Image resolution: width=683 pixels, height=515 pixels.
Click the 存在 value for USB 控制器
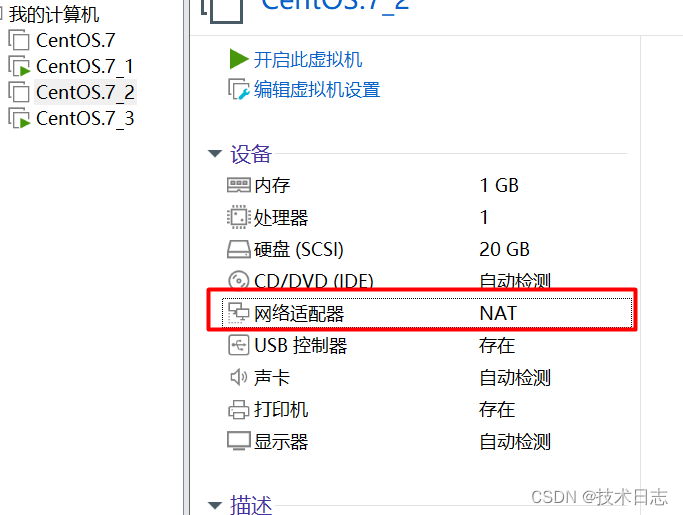click(x=497, y=346)
